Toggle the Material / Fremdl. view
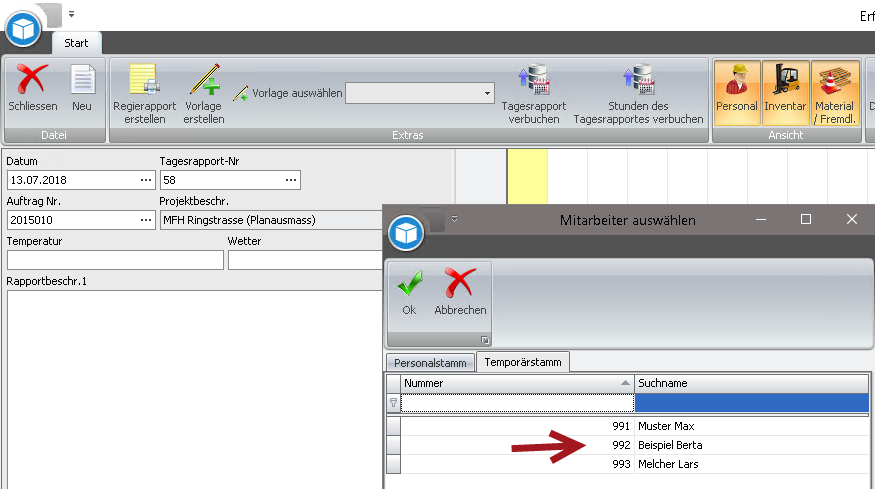This screenshot has height=489, width=875. 835,93
